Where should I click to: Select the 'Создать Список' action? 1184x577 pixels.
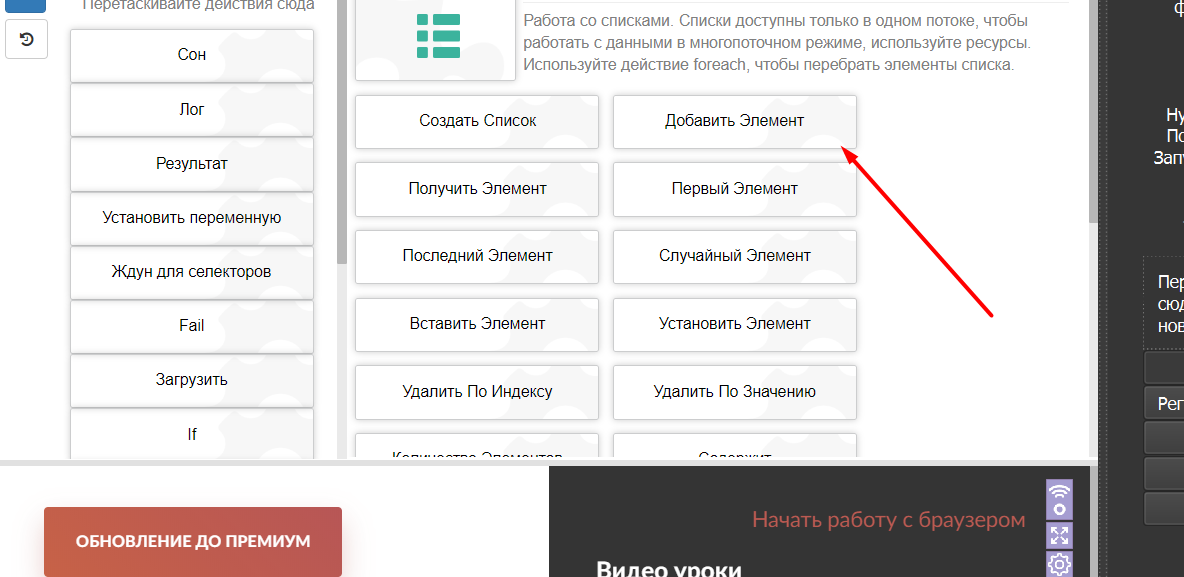[477, 121]
